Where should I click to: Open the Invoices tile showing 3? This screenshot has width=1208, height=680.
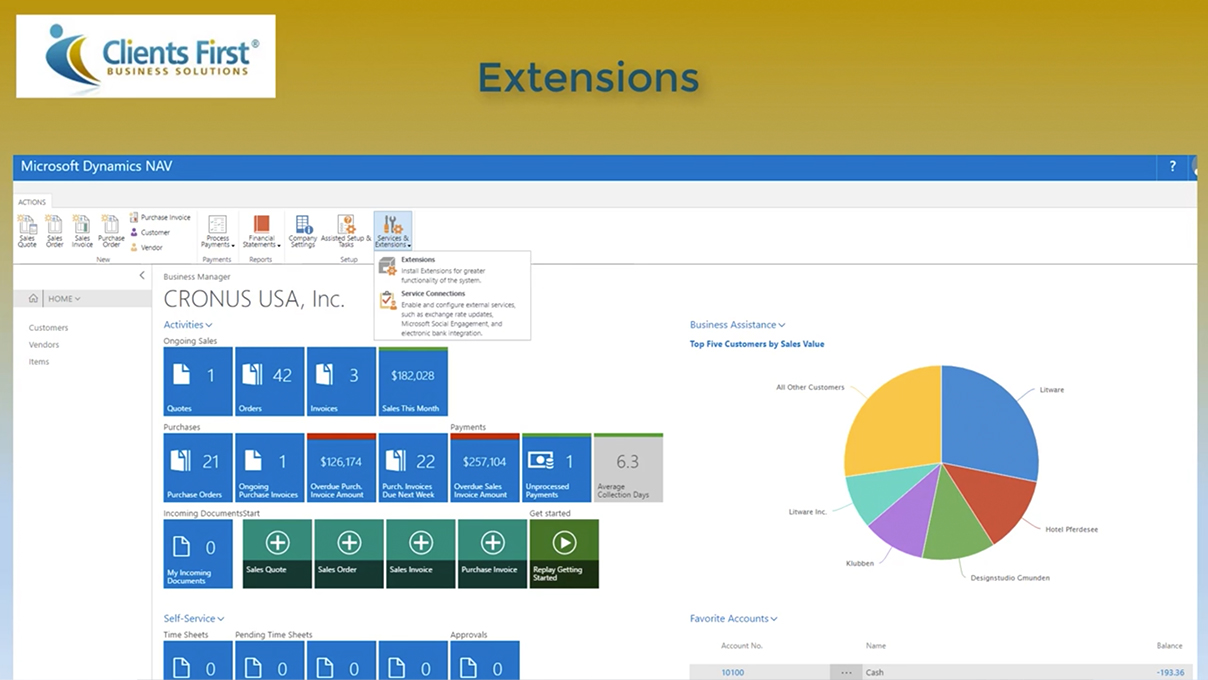pyautogui.click(x=341, y=381)
